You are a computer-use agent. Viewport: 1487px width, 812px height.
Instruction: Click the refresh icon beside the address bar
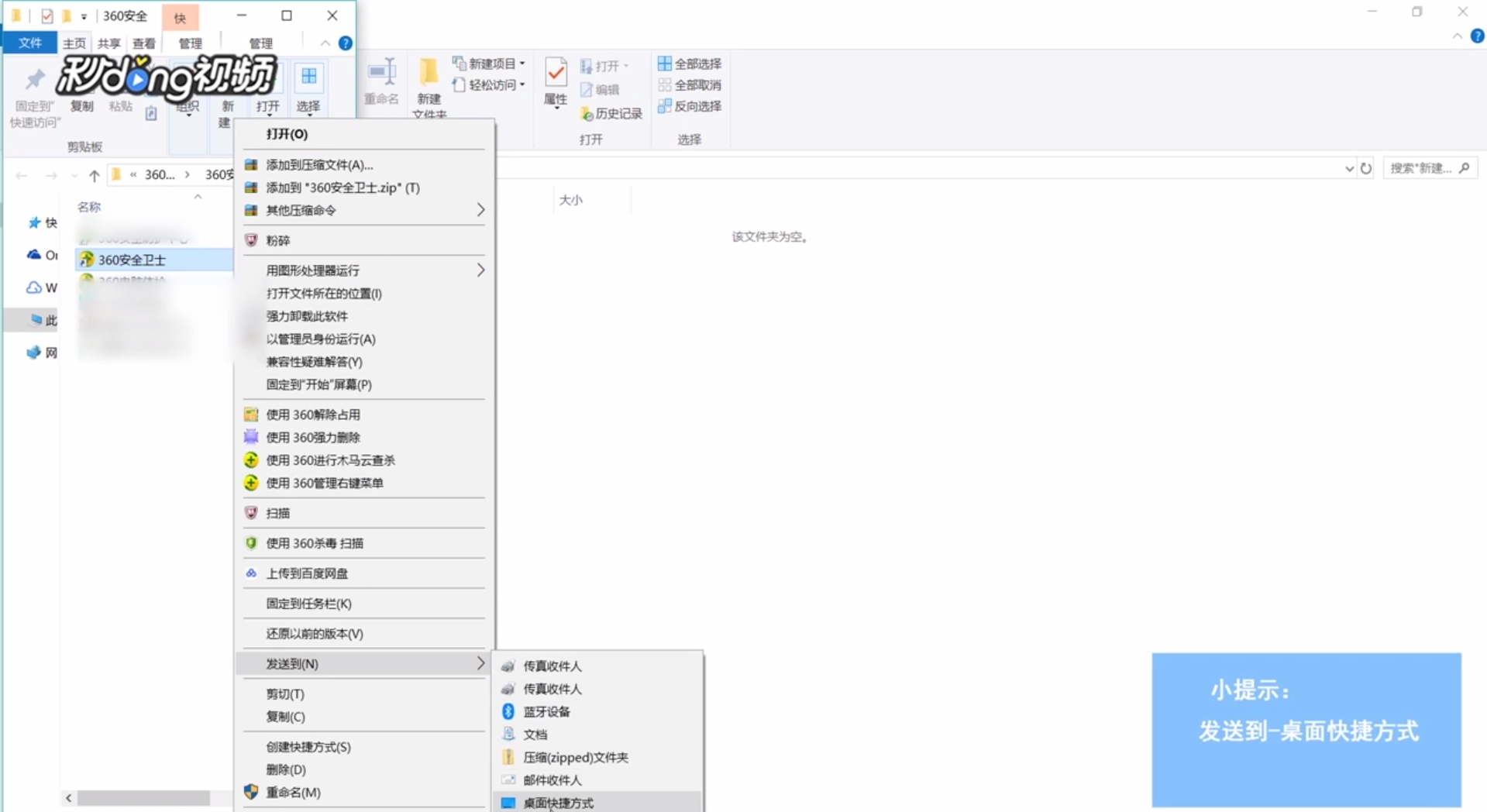tap(1366, 167)
